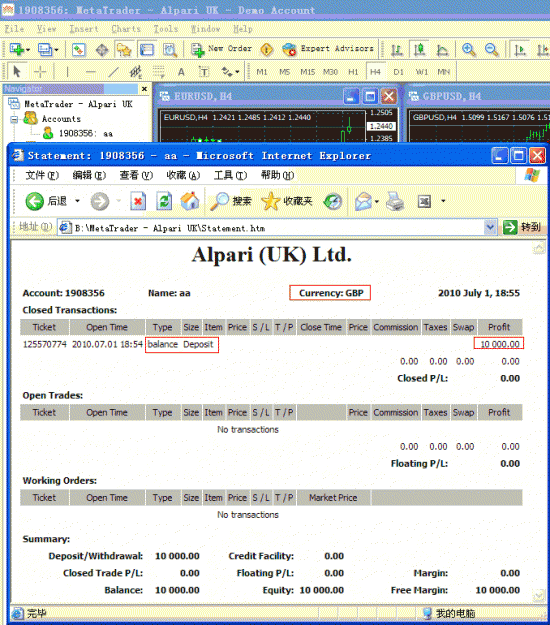Select the Vertical Line drawing tool
The width and height of the screenshot is (550, 625).
(67, 72)
